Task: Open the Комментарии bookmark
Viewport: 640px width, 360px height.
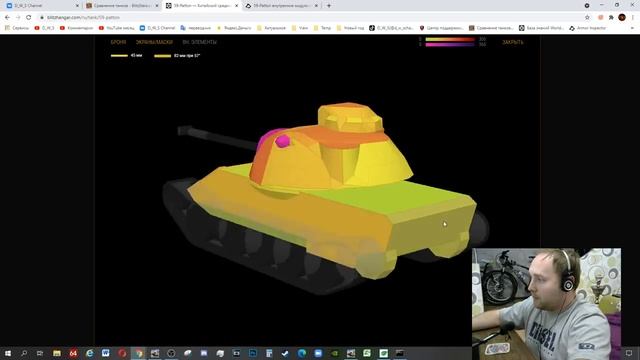Action: [76, 28]
